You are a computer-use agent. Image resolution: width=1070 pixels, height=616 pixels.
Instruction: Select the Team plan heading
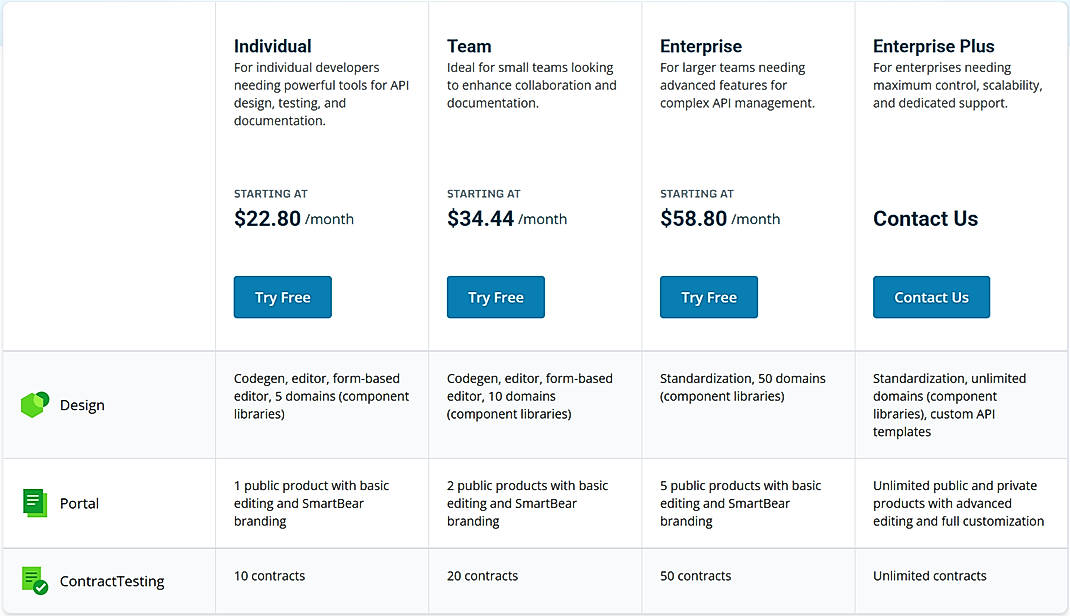click(469, 46)
